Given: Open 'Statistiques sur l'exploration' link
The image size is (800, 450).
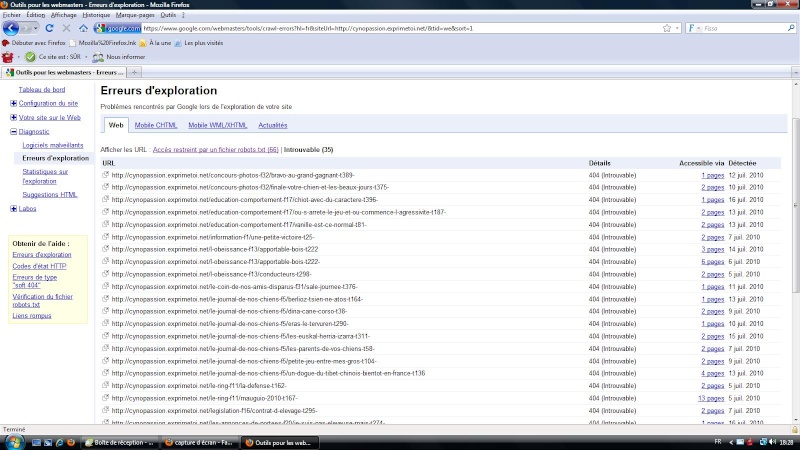Looking at the screenshot, I should click(x=45, y=176).
